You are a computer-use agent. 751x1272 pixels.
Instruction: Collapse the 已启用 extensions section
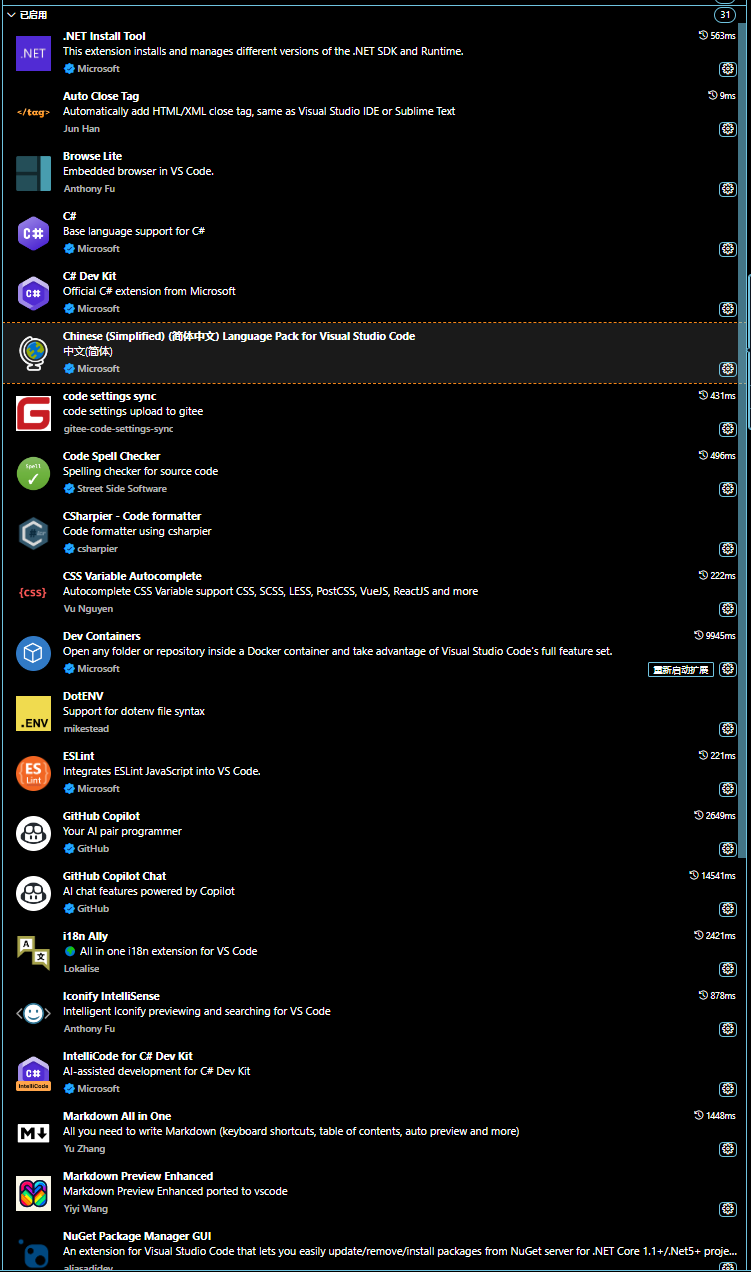[11, 15]
